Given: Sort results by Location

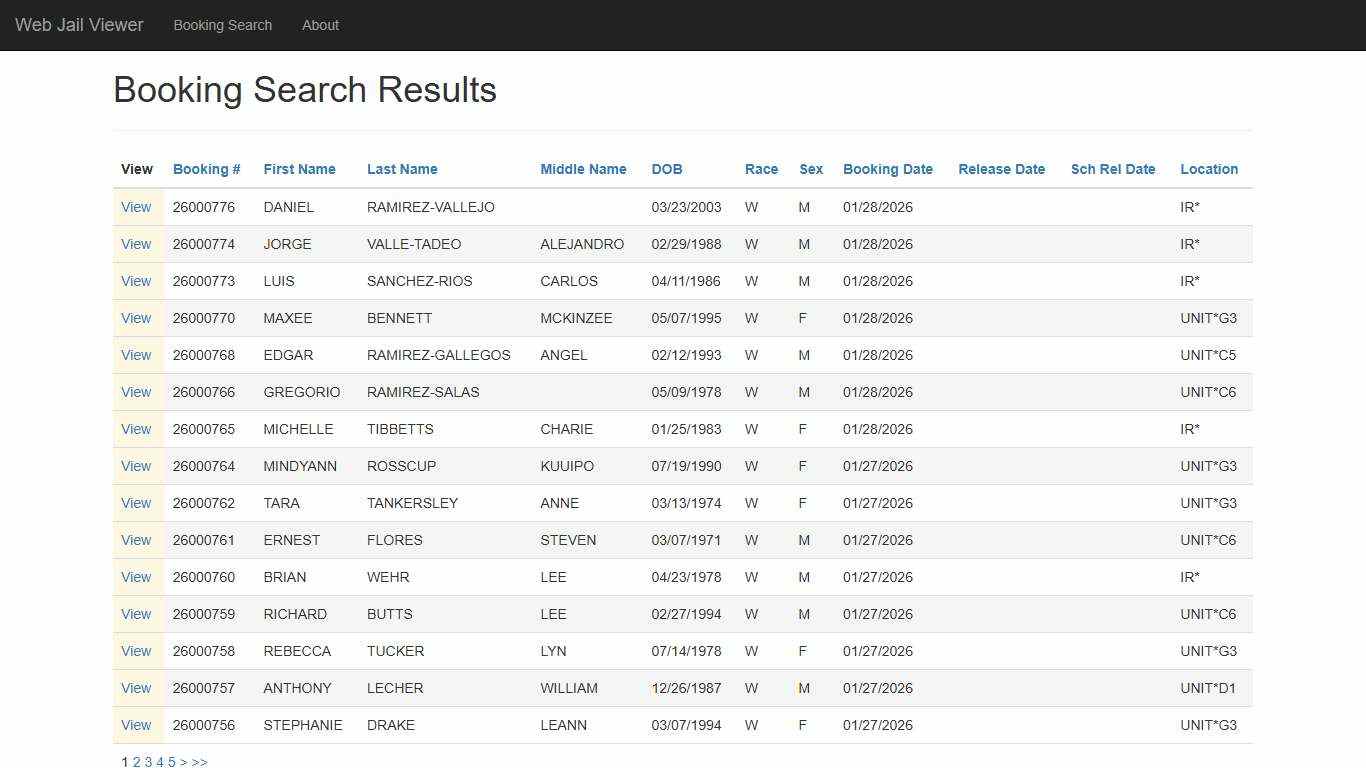Looking at the screenshot, I should tap(1208, 169).
